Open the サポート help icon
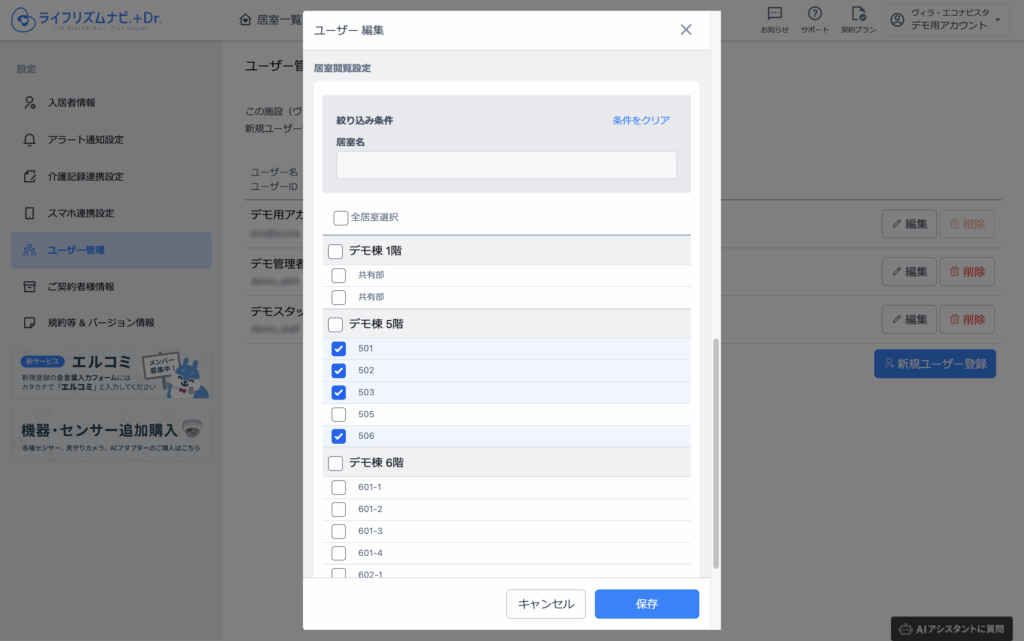The image size is (1024, 641). tap(814, 20)
